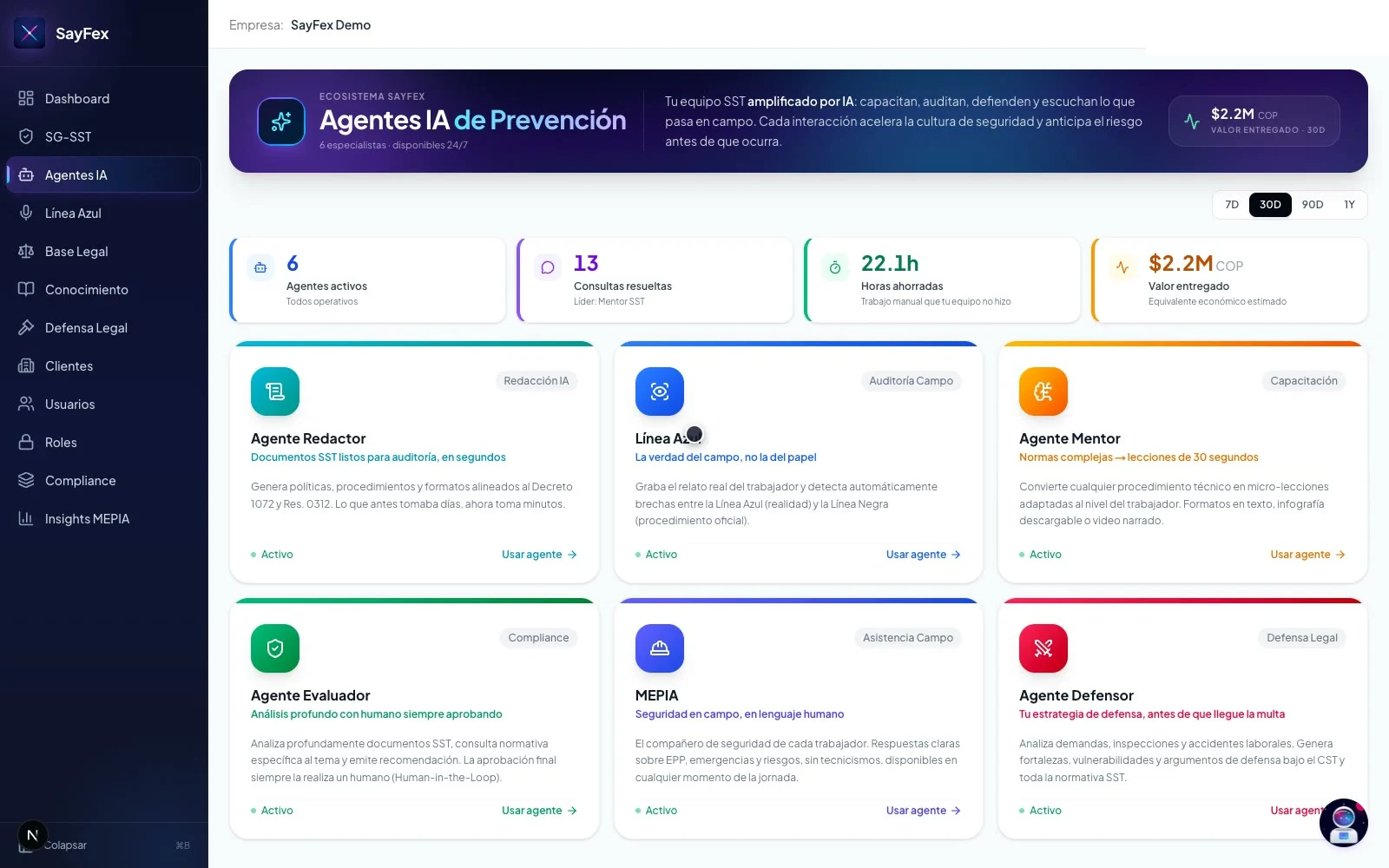Open the Usuarios page
This screenshot has height=868, width=1389.
coord(104,404)
